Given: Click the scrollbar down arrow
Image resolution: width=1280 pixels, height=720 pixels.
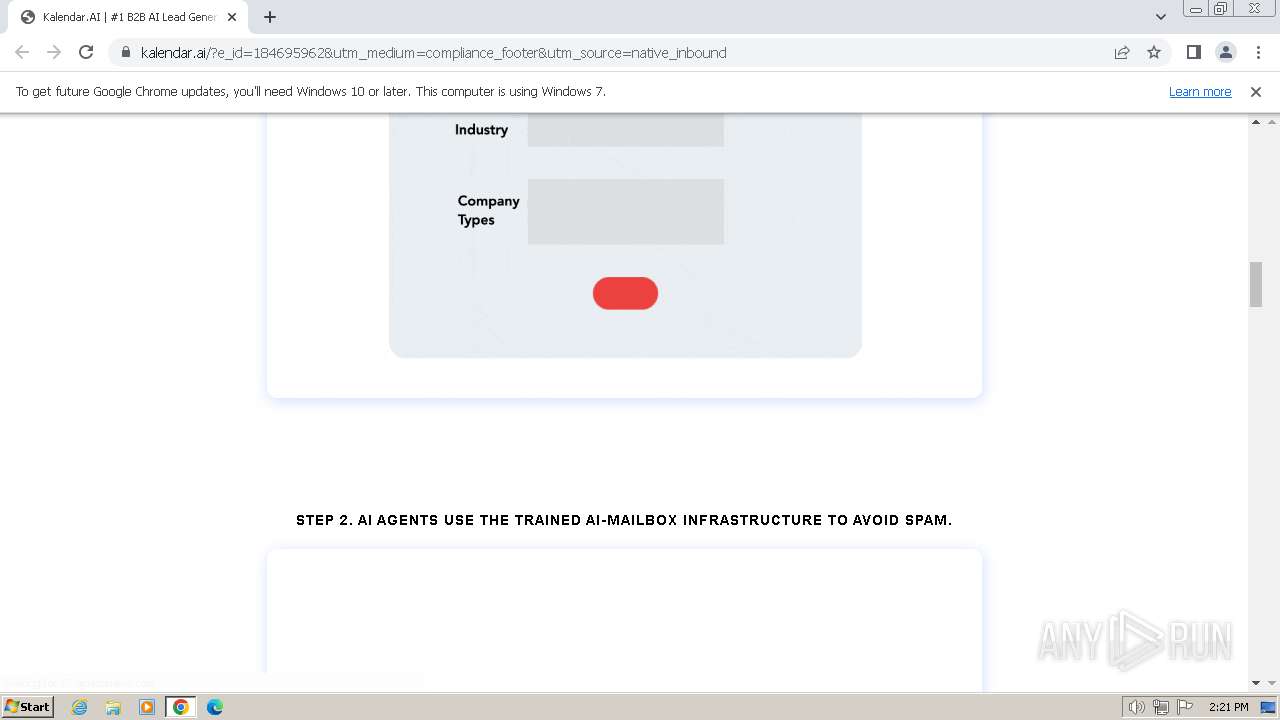Looking at the screenshot, I should [1256, 683].
